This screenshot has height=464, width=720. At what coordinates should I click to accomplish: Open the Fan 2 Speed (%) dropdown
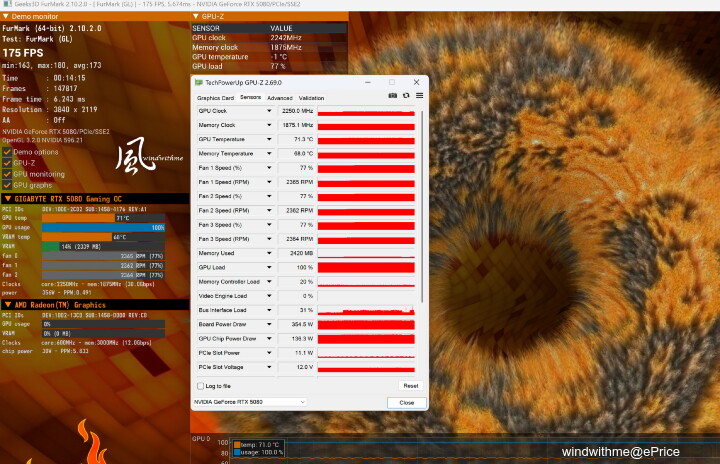[269, 196]
